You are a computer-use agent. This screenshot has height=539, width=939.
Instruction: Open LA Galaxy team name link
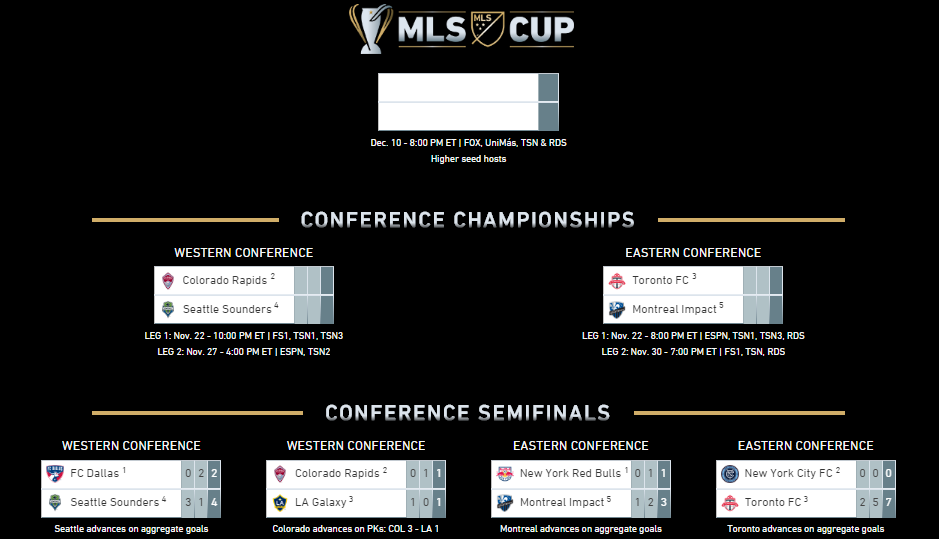tap(320, 502)
